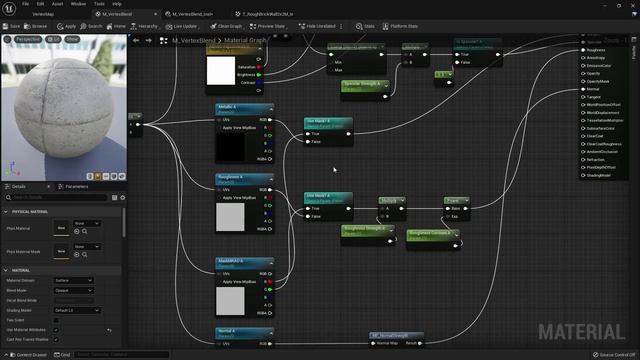The width and height of the screenshot is (640, 360).
Task: Click Hide Unrelated in the toolbar
Action: click(x=317, y=26)
